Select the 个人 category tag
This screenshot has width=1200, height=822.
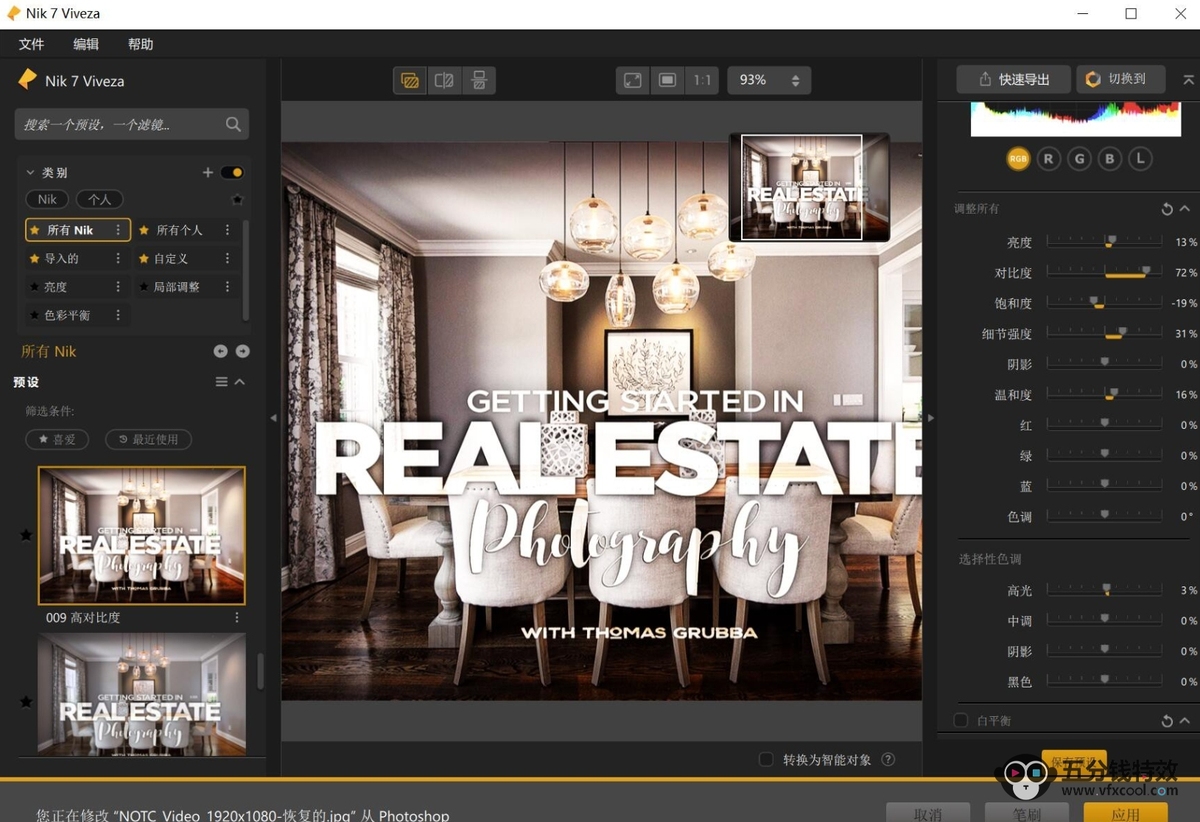pos(99,199)
